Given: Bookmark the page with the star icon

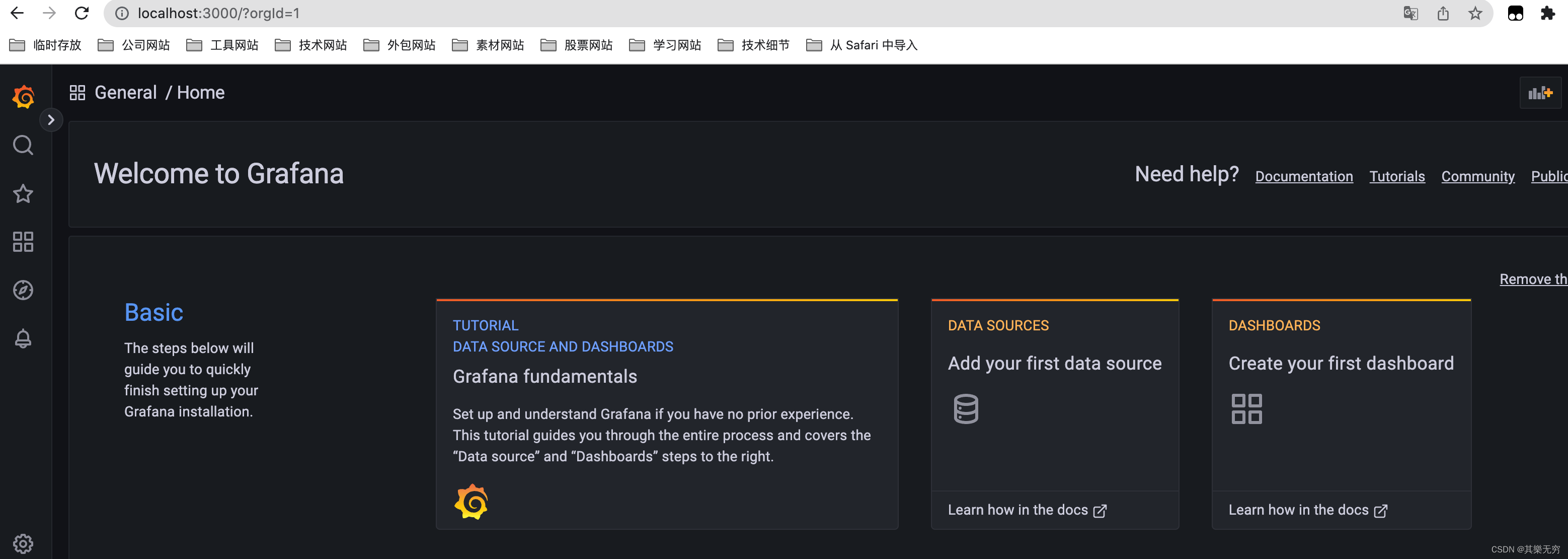Looking at the screenshot, I should 1475,14.
